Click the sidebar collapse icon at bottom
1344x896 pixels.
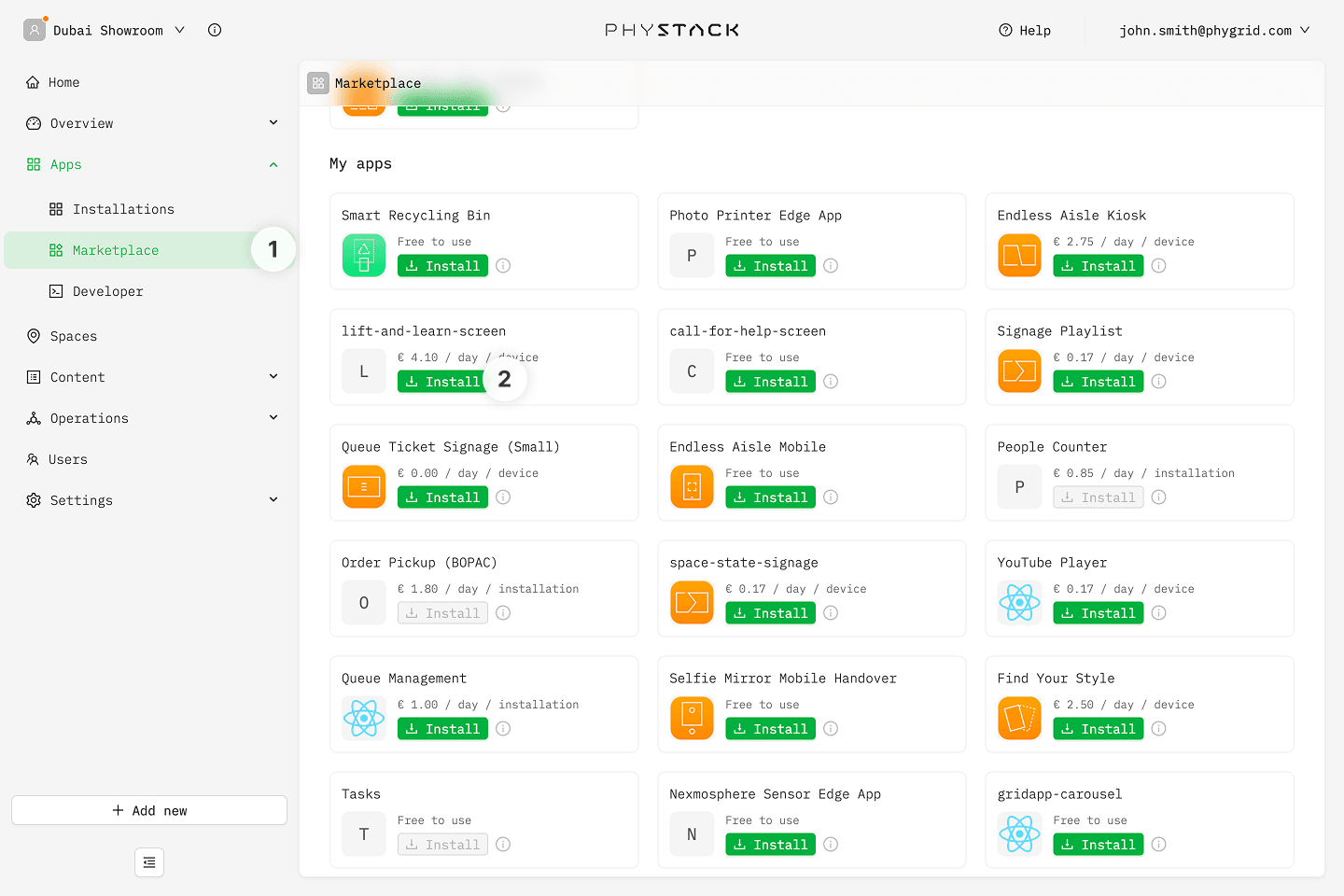point(149,862)
